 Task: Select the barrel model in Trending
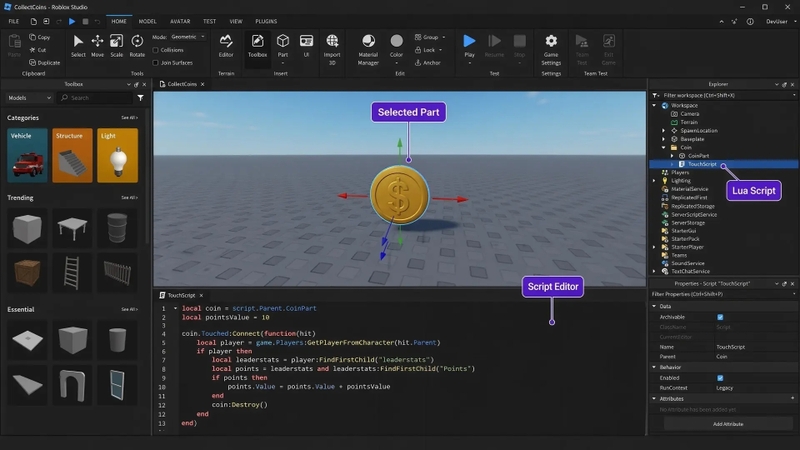(x=117, y=228)
